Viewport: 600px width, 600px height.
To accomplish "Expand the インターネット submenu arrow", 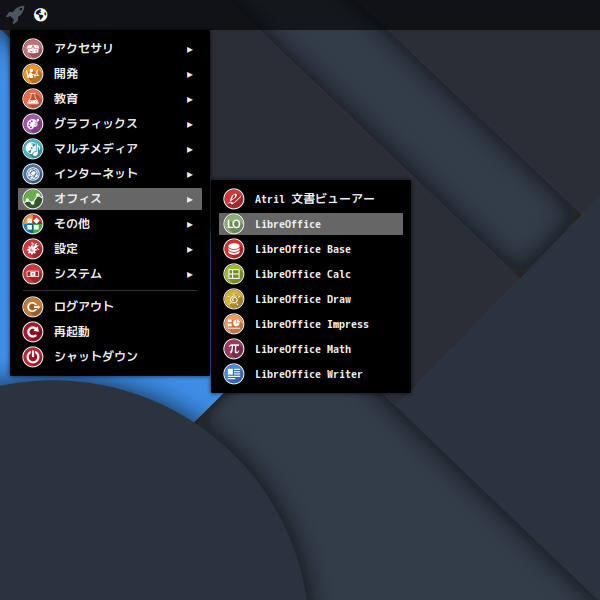I will tap(189, 175).
